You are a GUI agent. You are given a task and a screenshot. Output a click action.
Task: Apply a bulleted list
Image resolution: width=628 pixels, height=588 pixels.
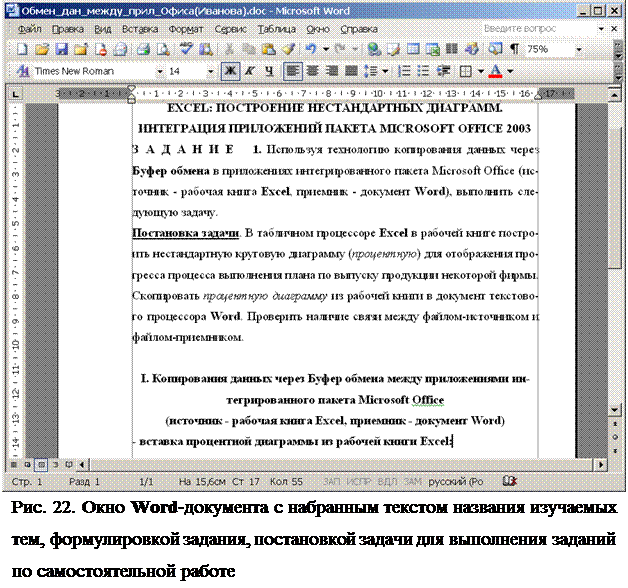point(423,71)
